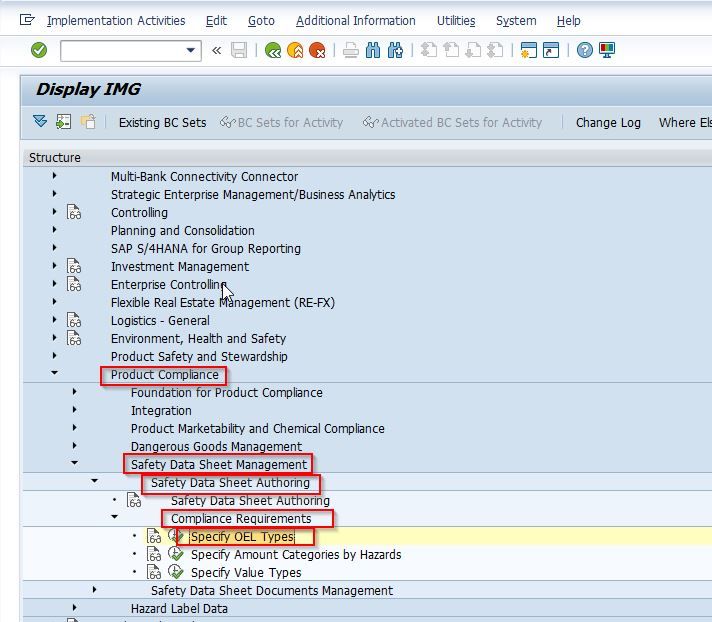Viewport: 712px width, 622px height.
Task: Execute the Specify OEL Types activity icon
Action: tap(176, 537)
